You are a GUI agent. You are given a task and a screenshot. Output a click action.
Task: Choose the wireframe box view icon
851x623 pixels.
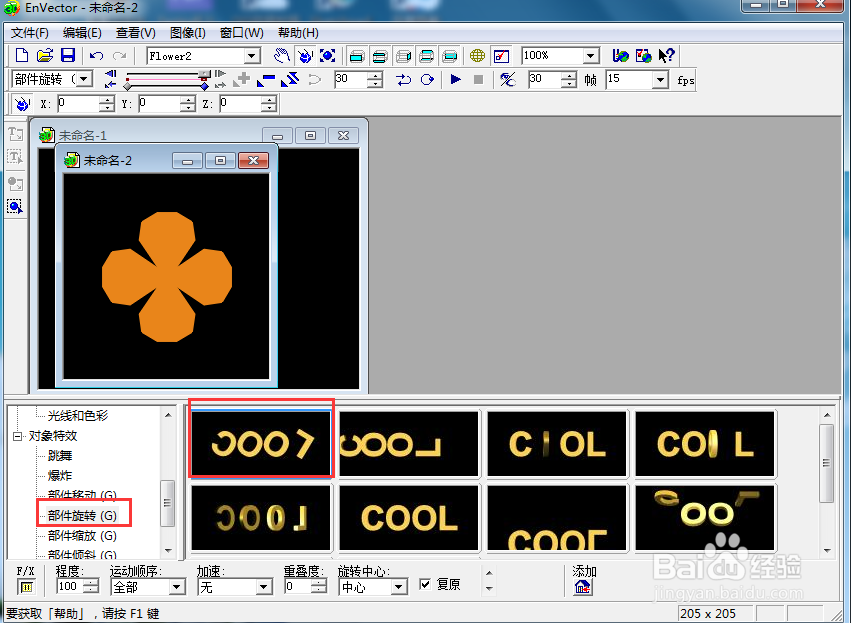tap(404, 55)
